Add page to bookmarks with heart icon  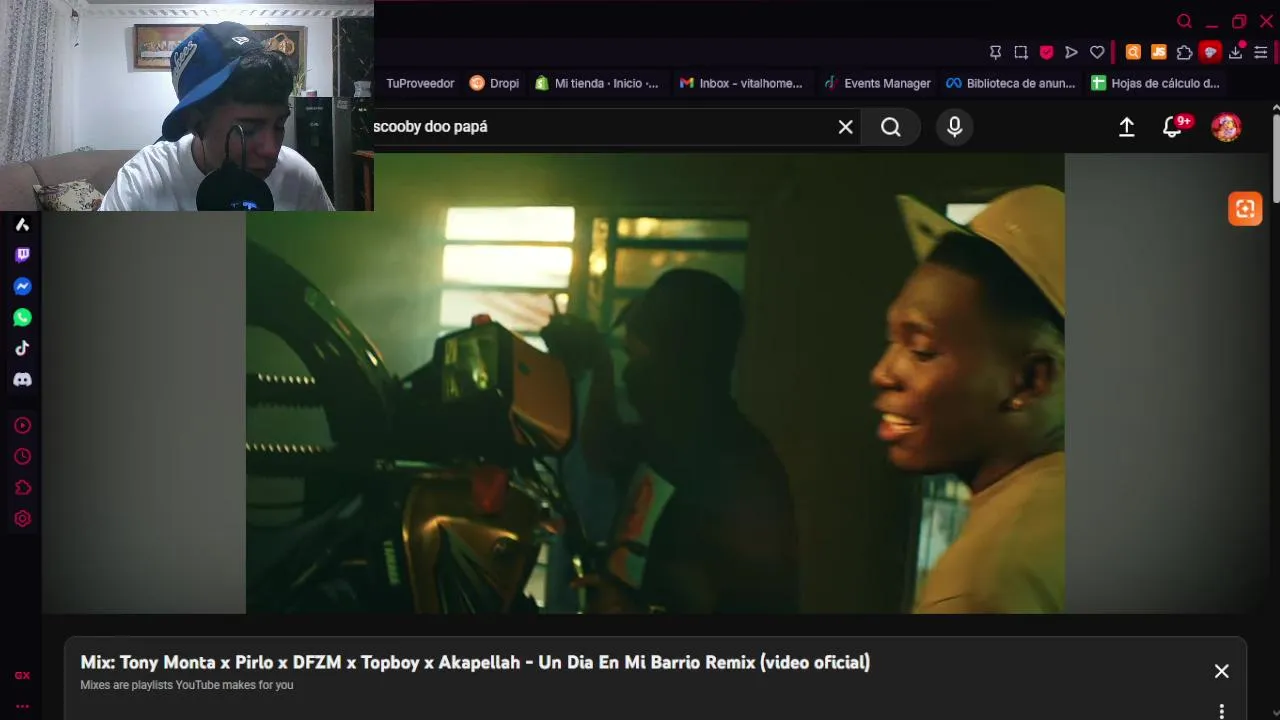(1097, 52)
